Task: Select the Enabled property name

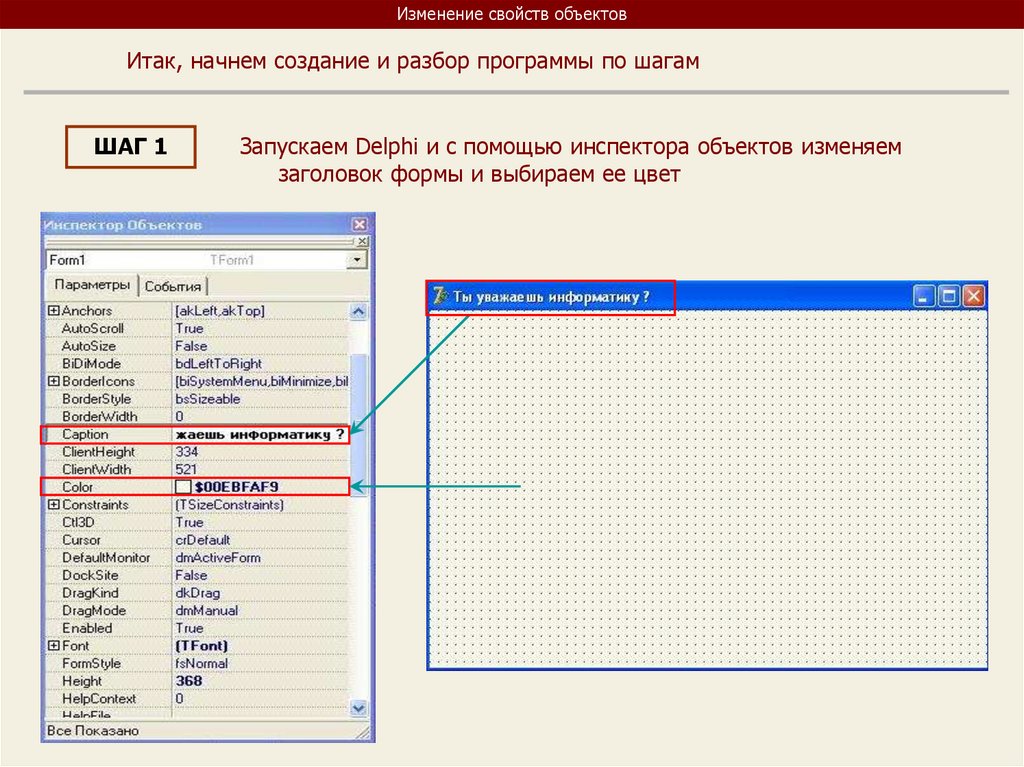Action: 88,628
